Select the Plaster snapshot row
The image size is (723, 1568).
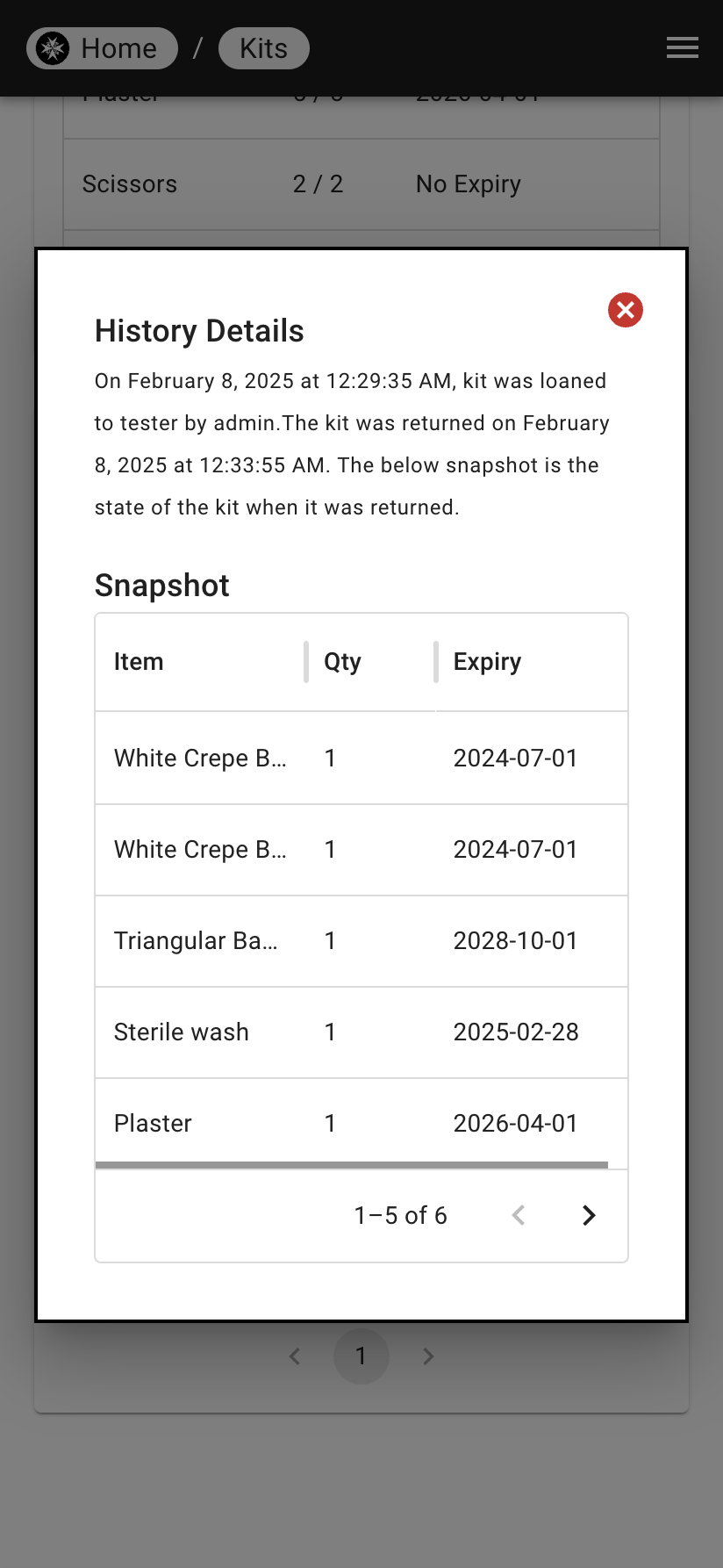tap(361, 1123)
